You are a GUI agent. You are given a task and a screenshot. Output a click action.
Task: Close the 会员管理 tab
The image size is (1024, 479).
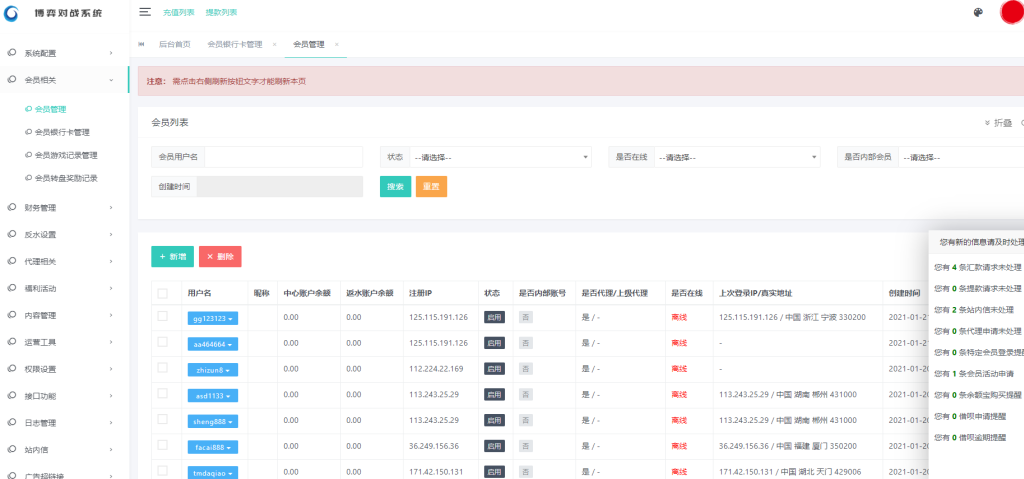(337, 45)
